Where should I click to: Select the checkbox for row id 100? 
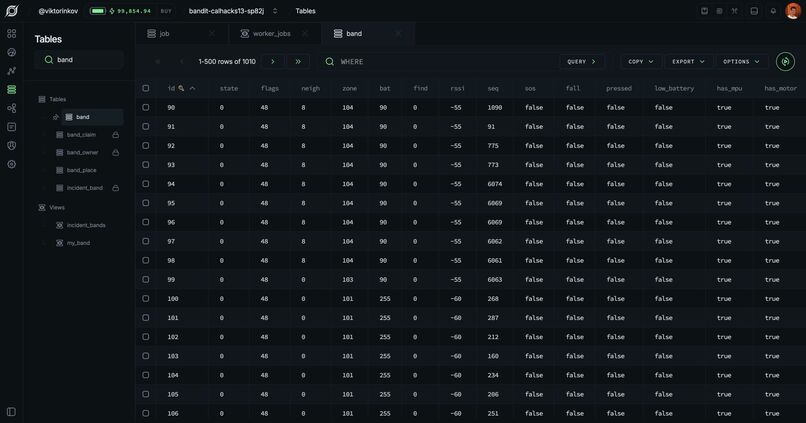click(x=146, y=299)
